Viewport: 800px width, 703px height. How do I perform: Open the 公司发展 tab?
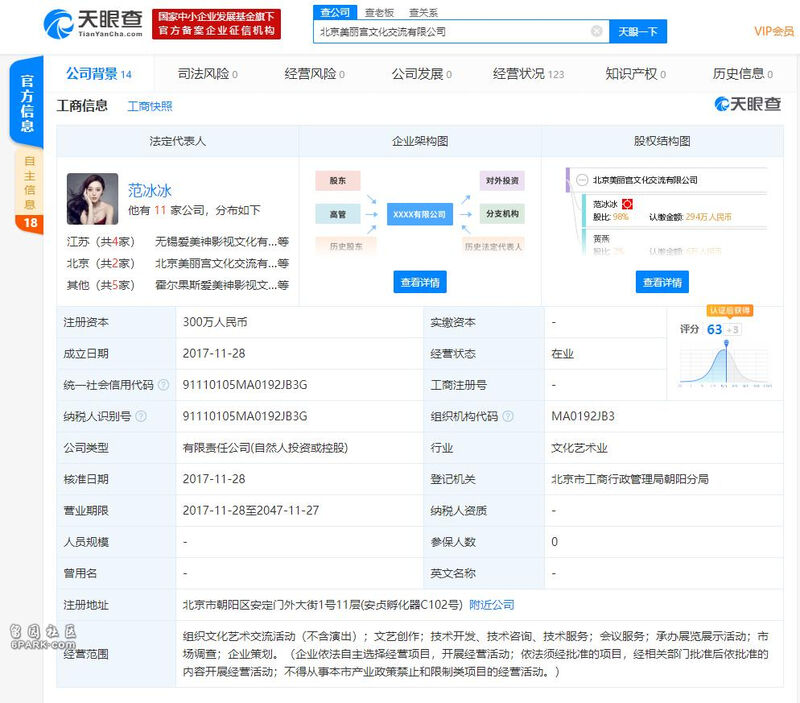422,74
